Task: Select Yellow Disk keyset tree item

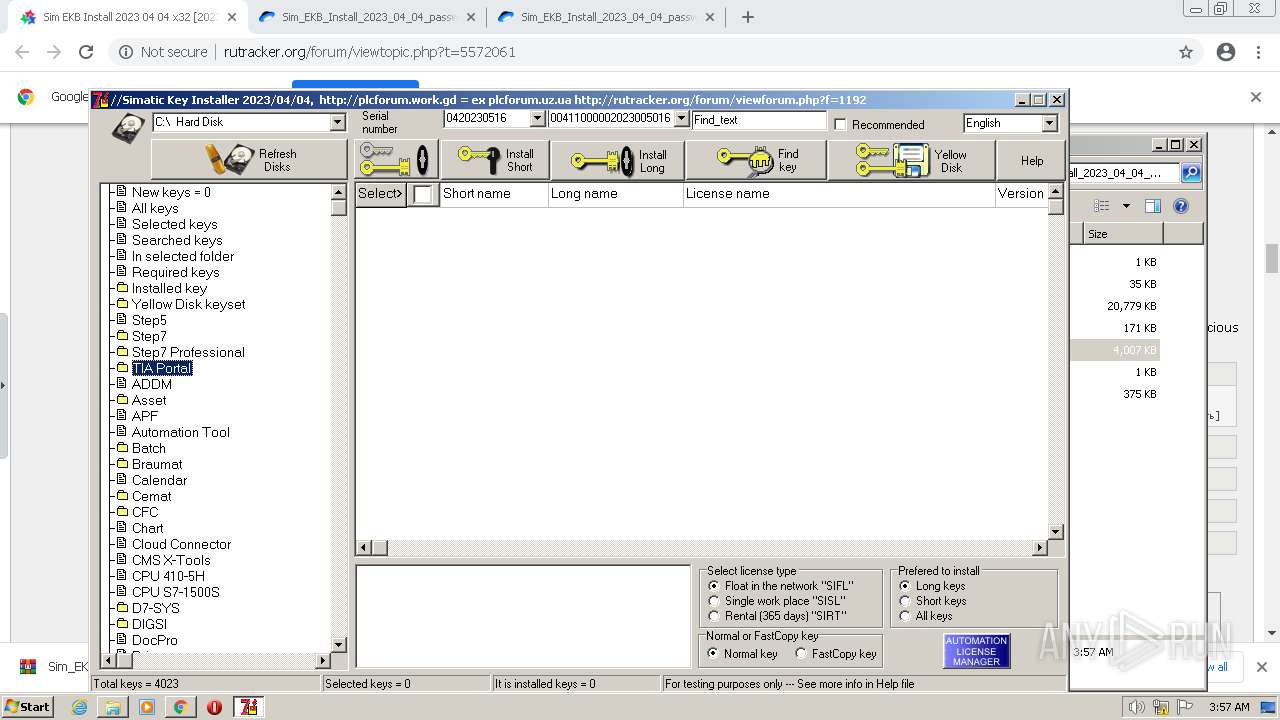Action: pos(188,304)
